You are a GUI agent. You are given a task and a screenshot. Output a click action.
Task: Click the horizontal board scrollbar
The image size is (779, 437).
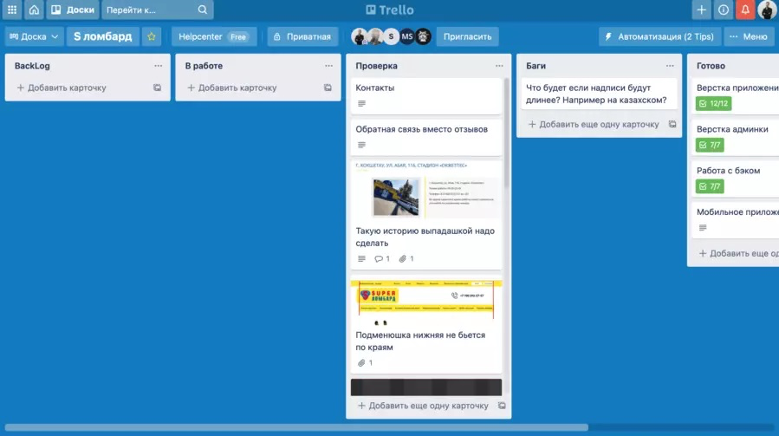pyautogui.click(x=297, y=428)
